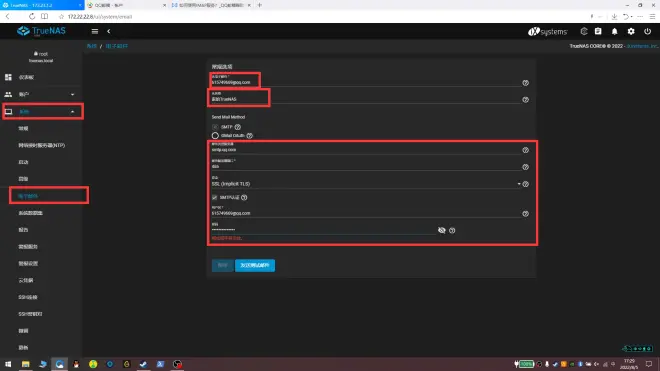Screen dimensions: 660x371
Task: Click the System breadcrumb link
Action: (x=92, y=46)
